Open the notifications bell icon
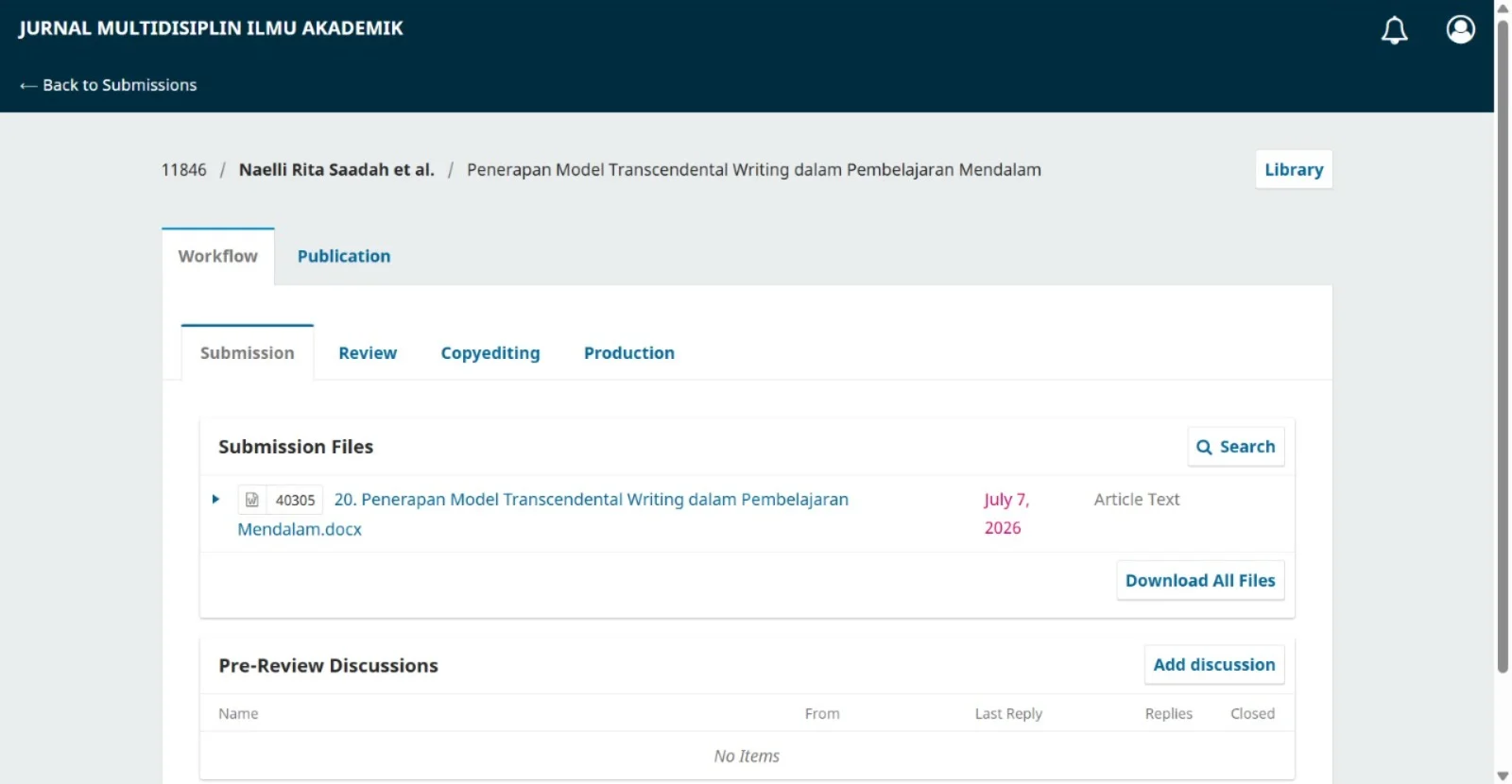The width and height of the screenshot is (1512, 784). coord(1394,30)
